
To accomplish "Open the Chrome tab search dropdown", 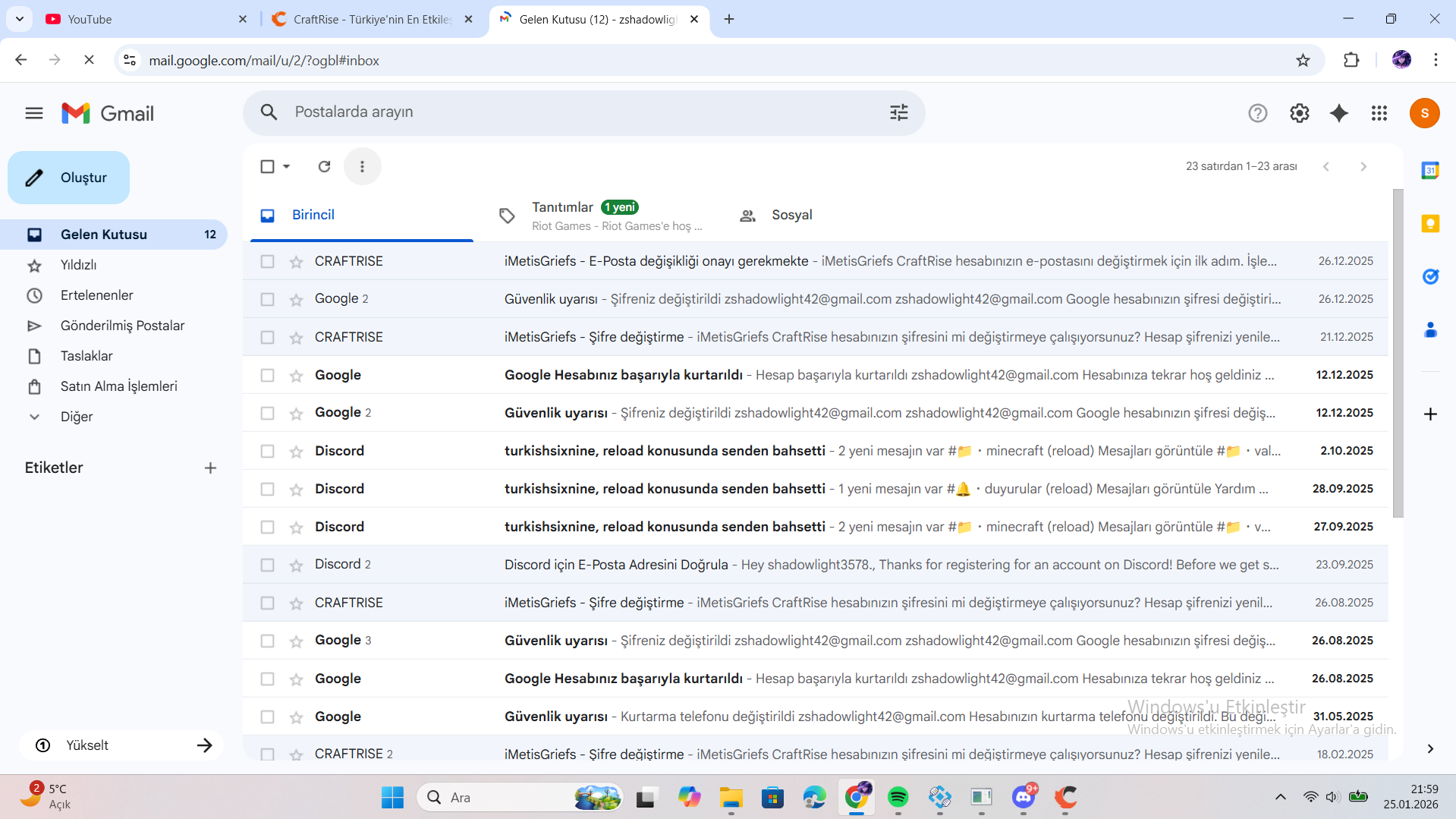I will (x=19, y=19).
